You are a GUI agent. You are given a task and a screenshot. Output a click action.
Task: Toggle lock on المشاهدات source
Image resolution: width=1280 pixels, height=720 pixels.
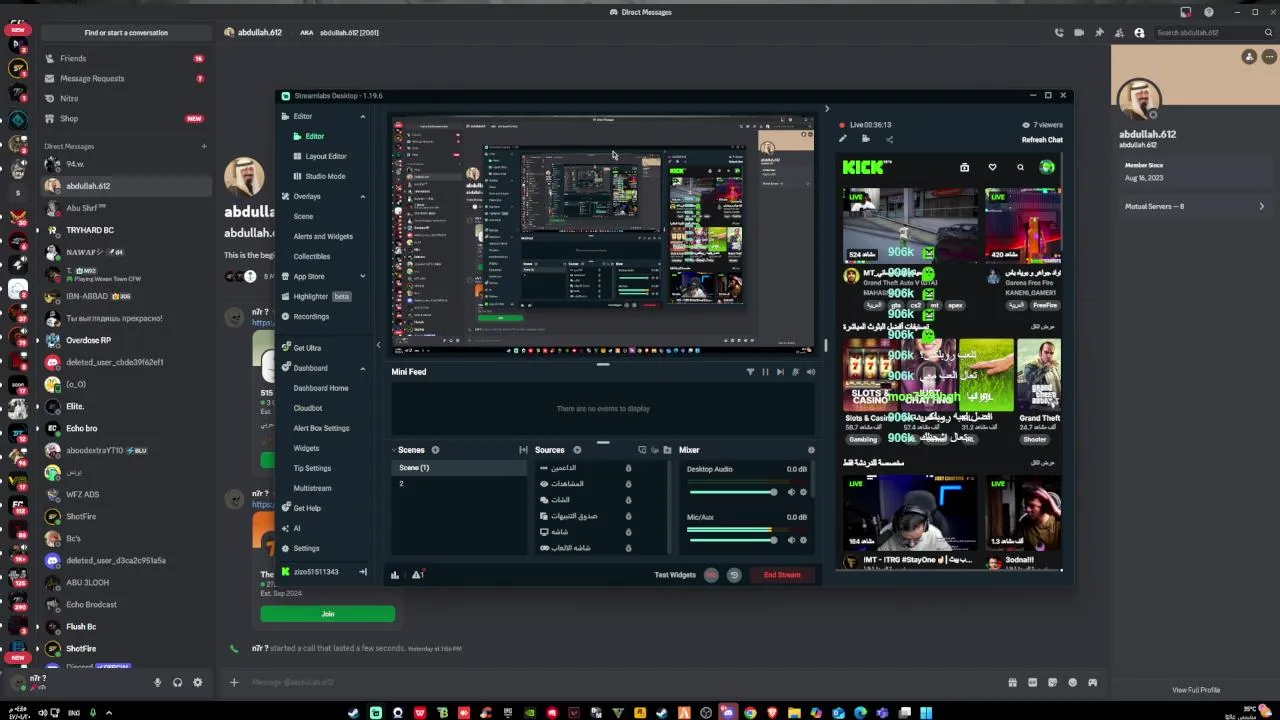click(x=628, y=484)
